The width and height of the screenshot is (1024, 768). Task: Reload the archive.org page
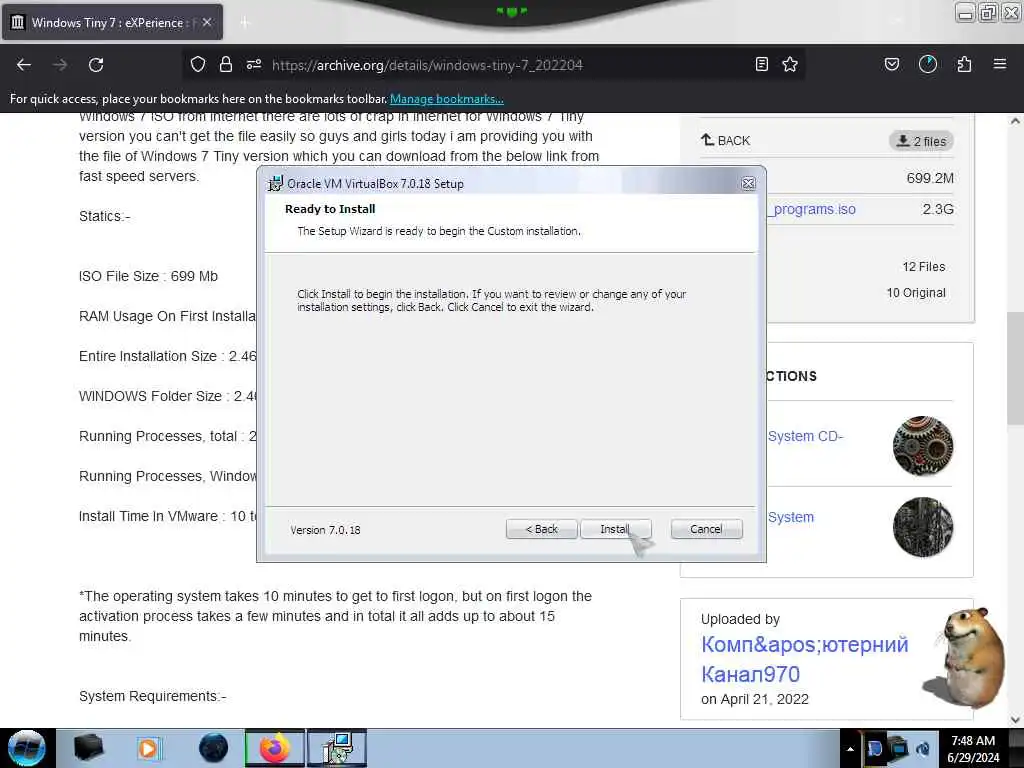[96, 65]
